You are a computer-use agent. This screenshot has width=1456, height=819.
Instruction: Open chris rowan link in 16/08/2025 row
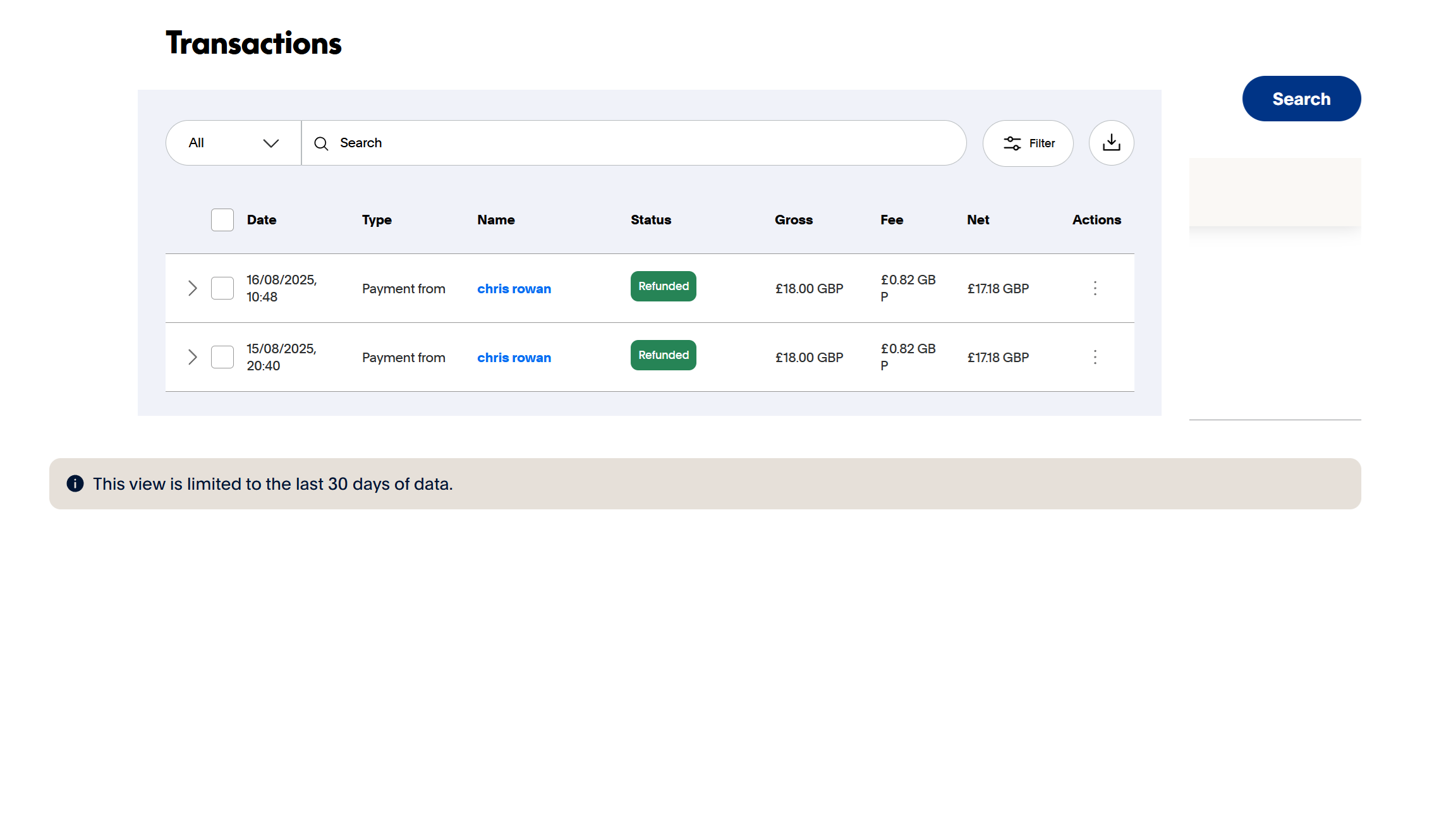coord(514,289)
